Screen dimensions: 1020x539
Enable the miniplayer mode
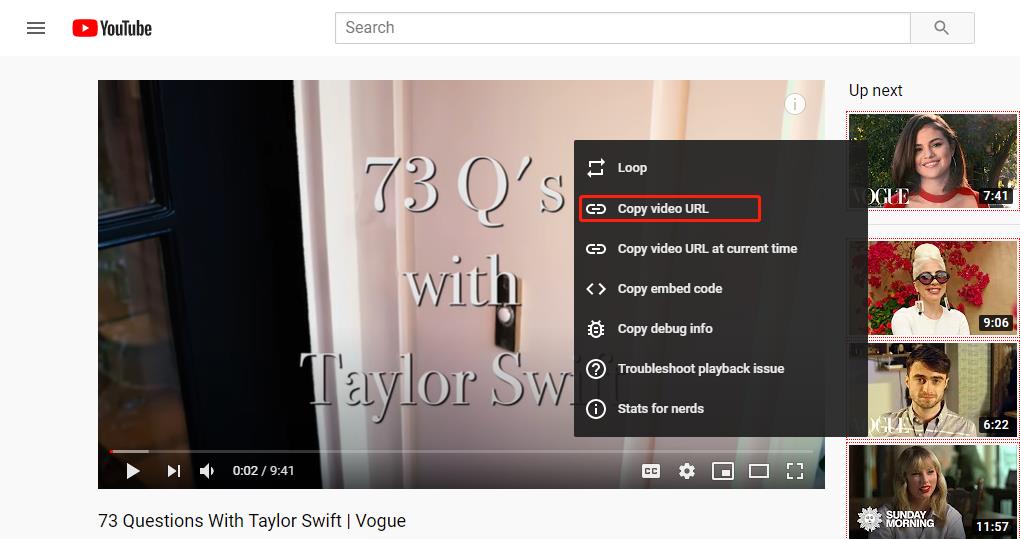[723, 471]
